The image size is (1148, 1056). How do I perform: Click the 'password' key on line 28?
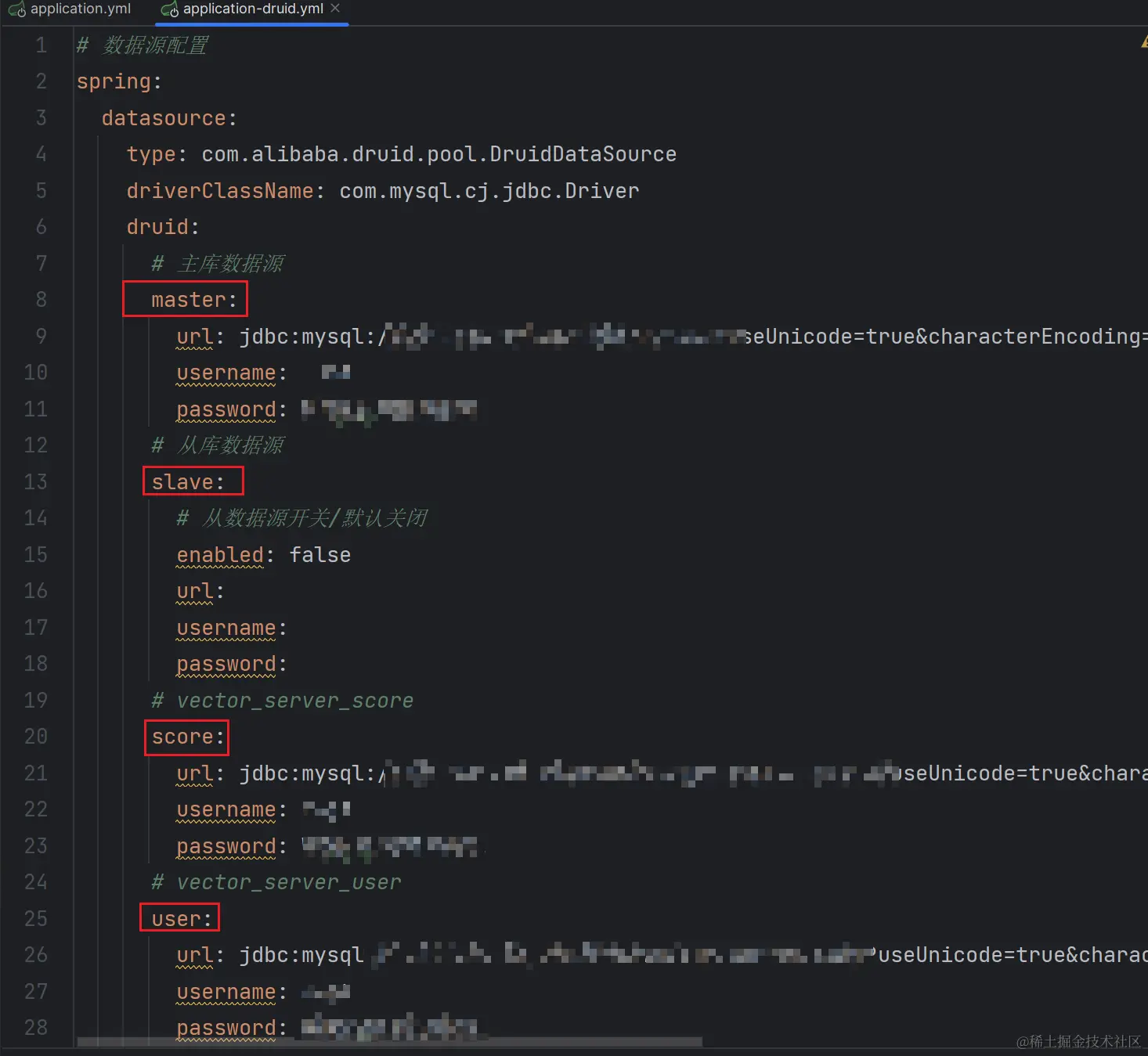(226, 1028)
